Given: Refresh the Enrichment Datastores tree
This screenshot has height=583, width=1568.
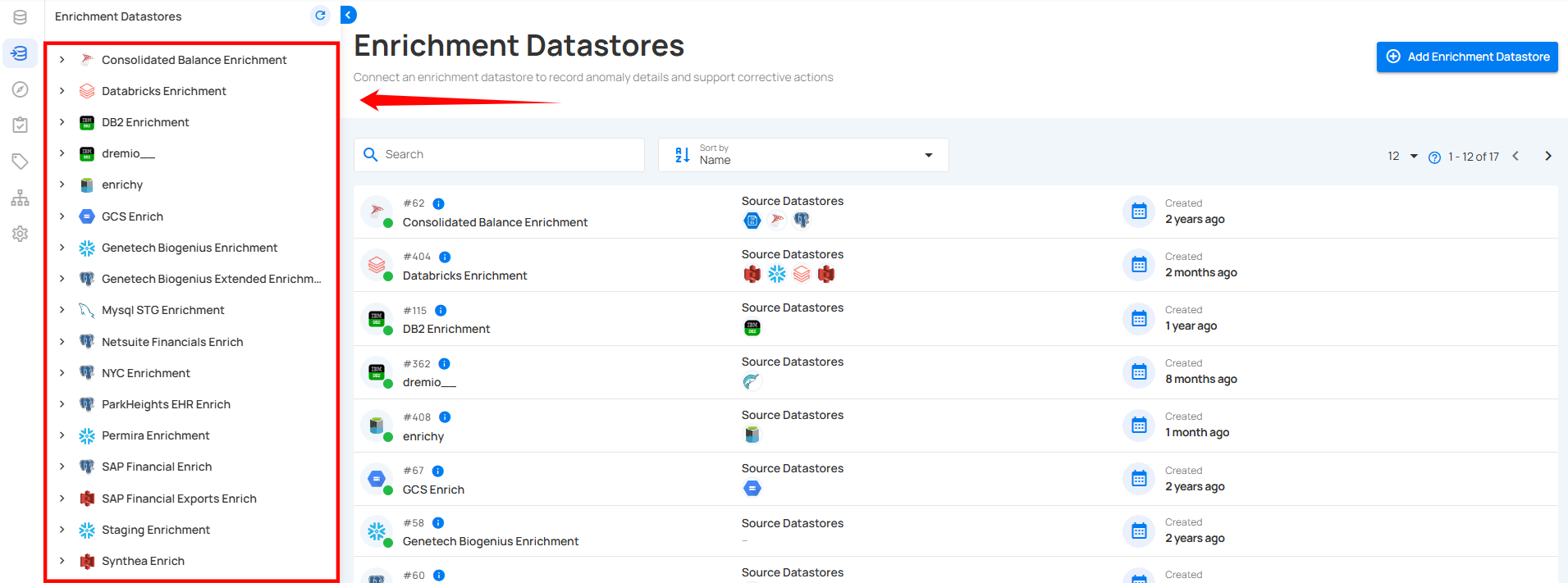Looking at the screenshot, I should point(320,16).
